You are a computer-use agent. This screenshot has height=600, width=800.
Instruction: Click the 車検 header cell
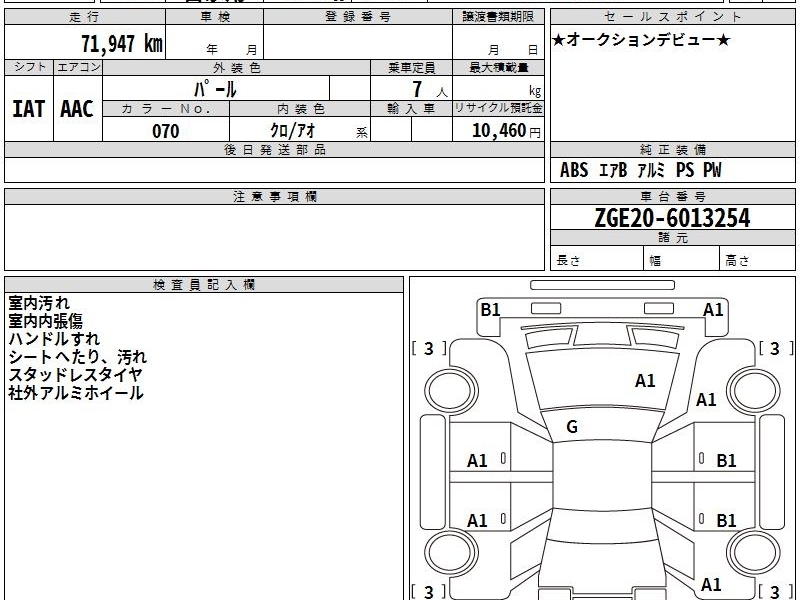215,17
